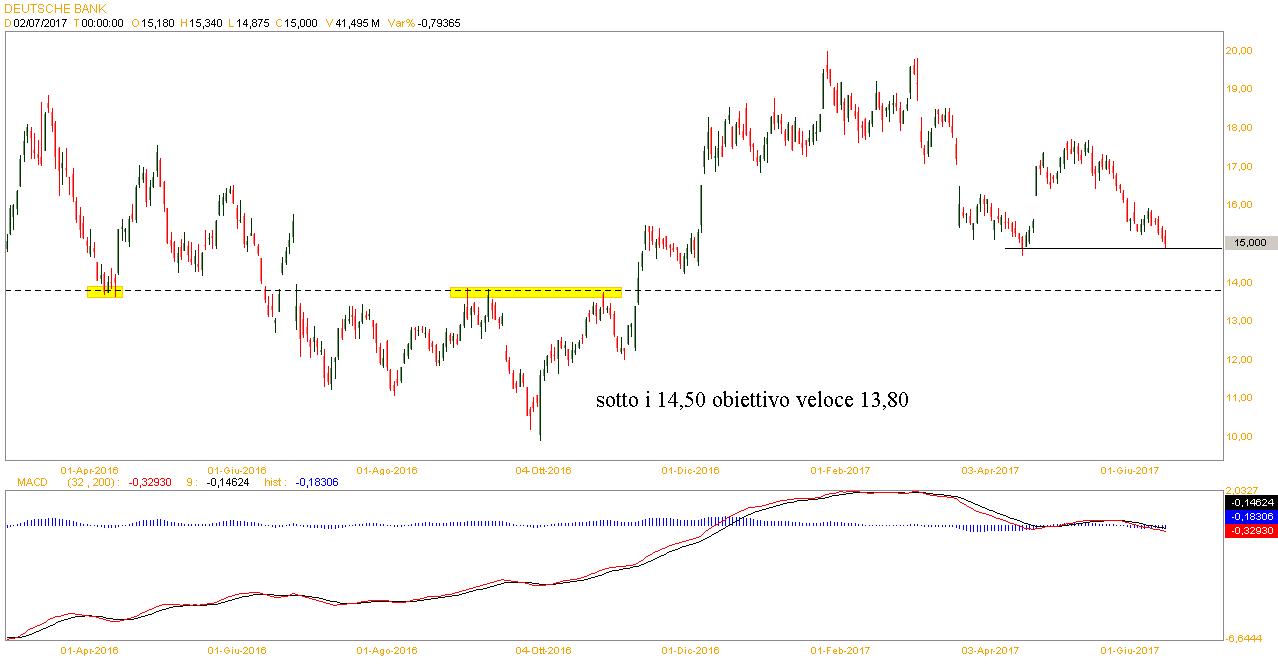Click the annotation text about 14,50 target
The width and height of the screenshot is (1278, 668).
[x=752, y=400]
